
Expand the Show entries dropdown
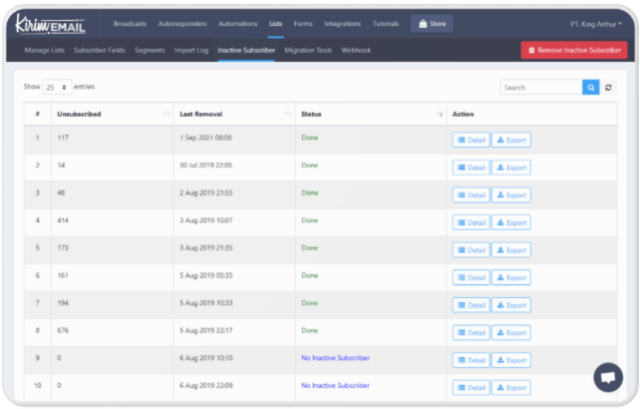58,88
